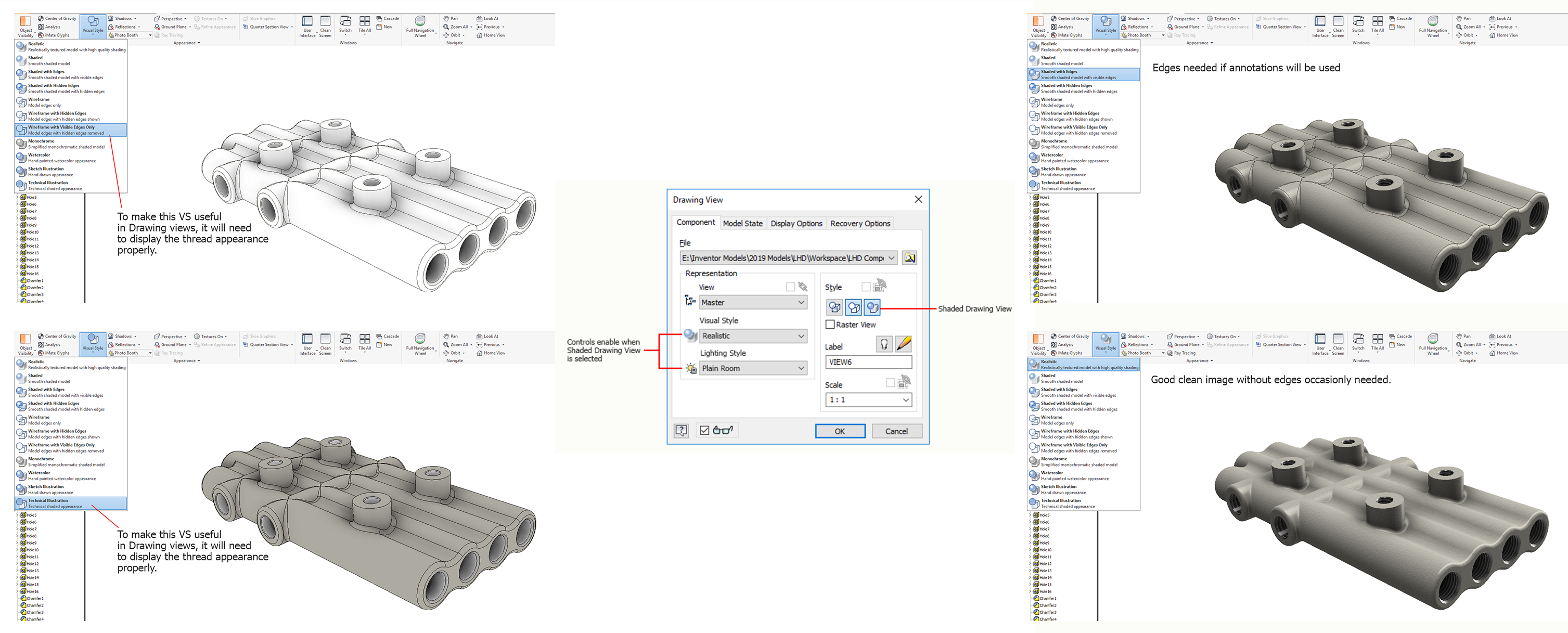Click inside the VIEW6 label field
This screenshot has height=633, width=1568.
click(868, 361)
